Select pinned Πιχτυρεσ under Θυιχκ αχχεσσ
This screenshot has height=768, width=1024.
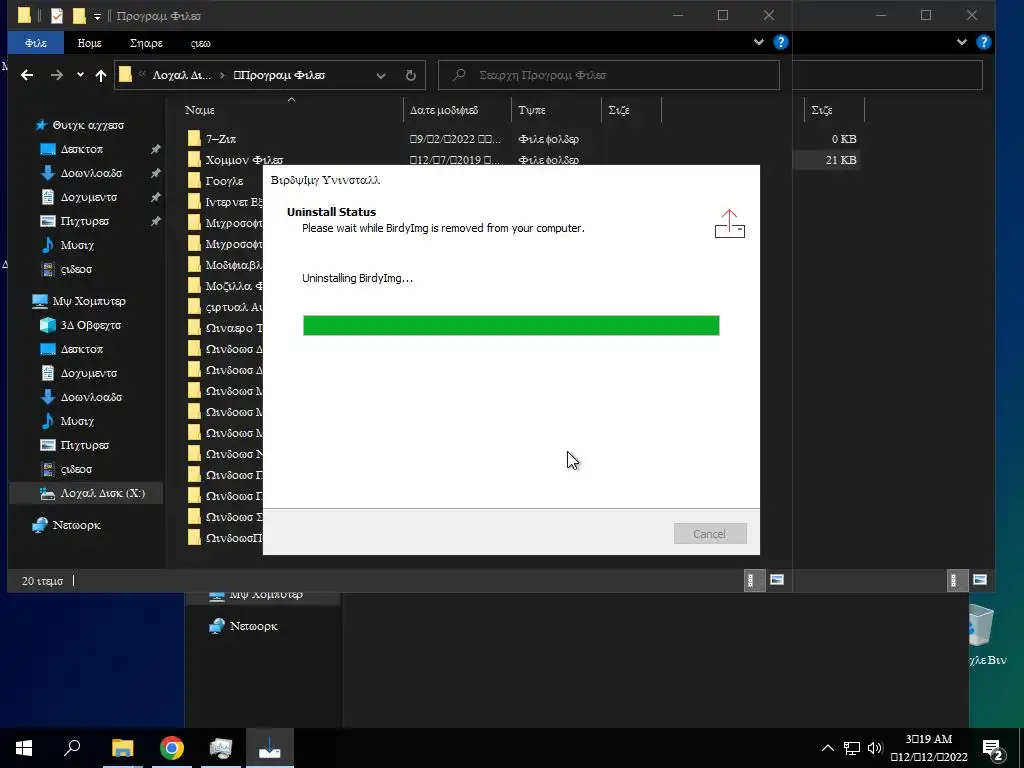[x=84, y=221]
